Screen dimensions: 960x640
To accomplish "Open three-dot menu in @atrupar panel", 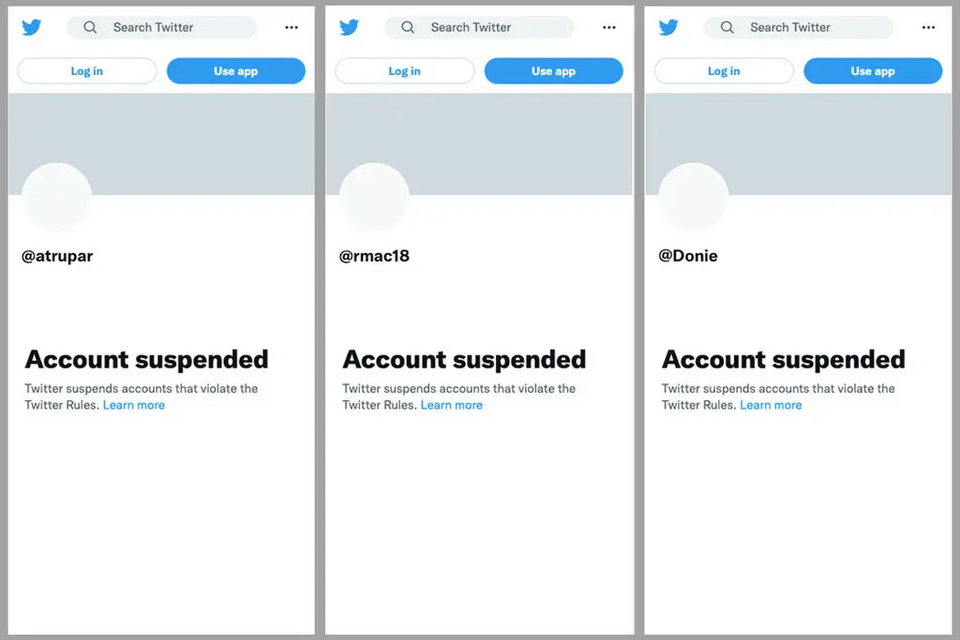I will 291,28.
